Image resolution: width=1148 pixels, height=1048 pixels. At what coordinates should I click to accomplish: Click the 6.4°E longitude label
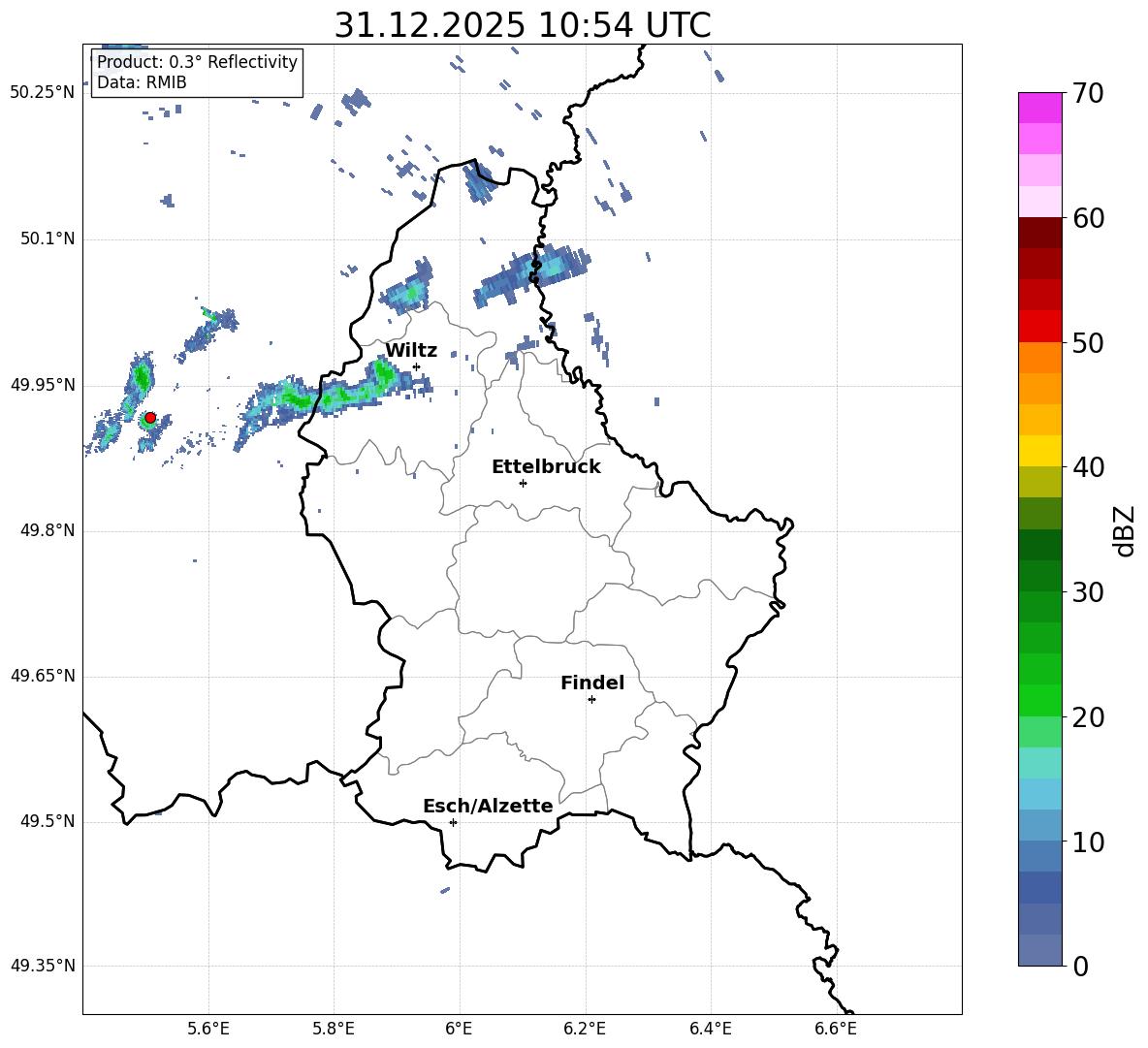tap(710, 1029)
